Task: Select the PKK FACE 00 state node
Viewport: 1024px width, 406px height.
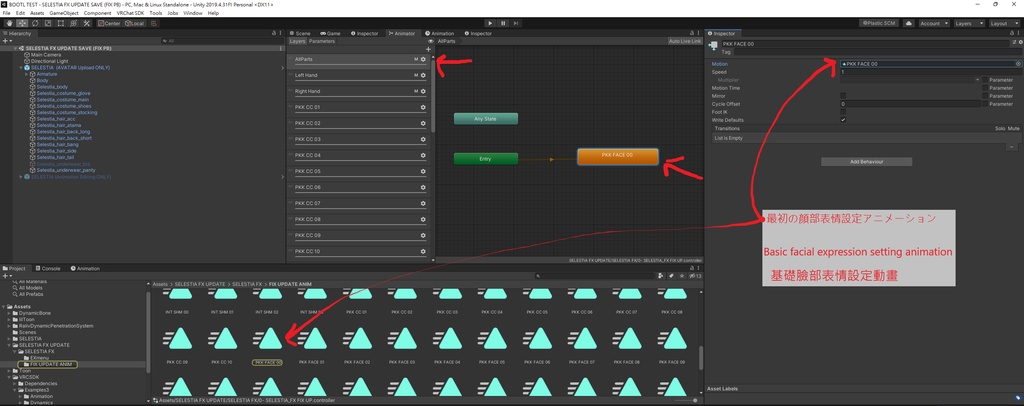Action: point(618,157)
